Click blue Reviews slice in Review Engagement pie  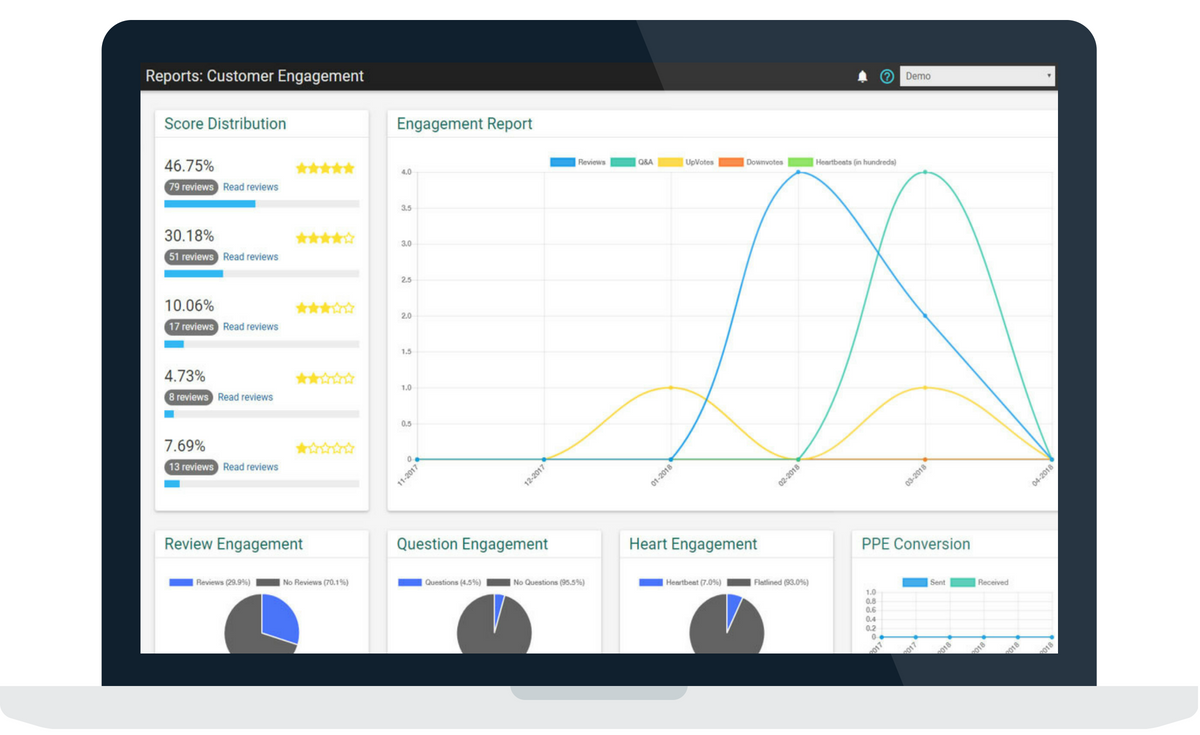click(x=279, y=618)
